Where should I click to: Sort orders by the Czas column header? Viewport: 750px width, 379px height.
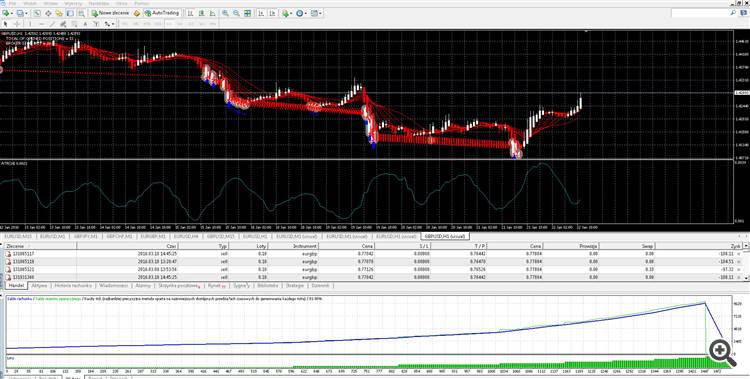127,246
